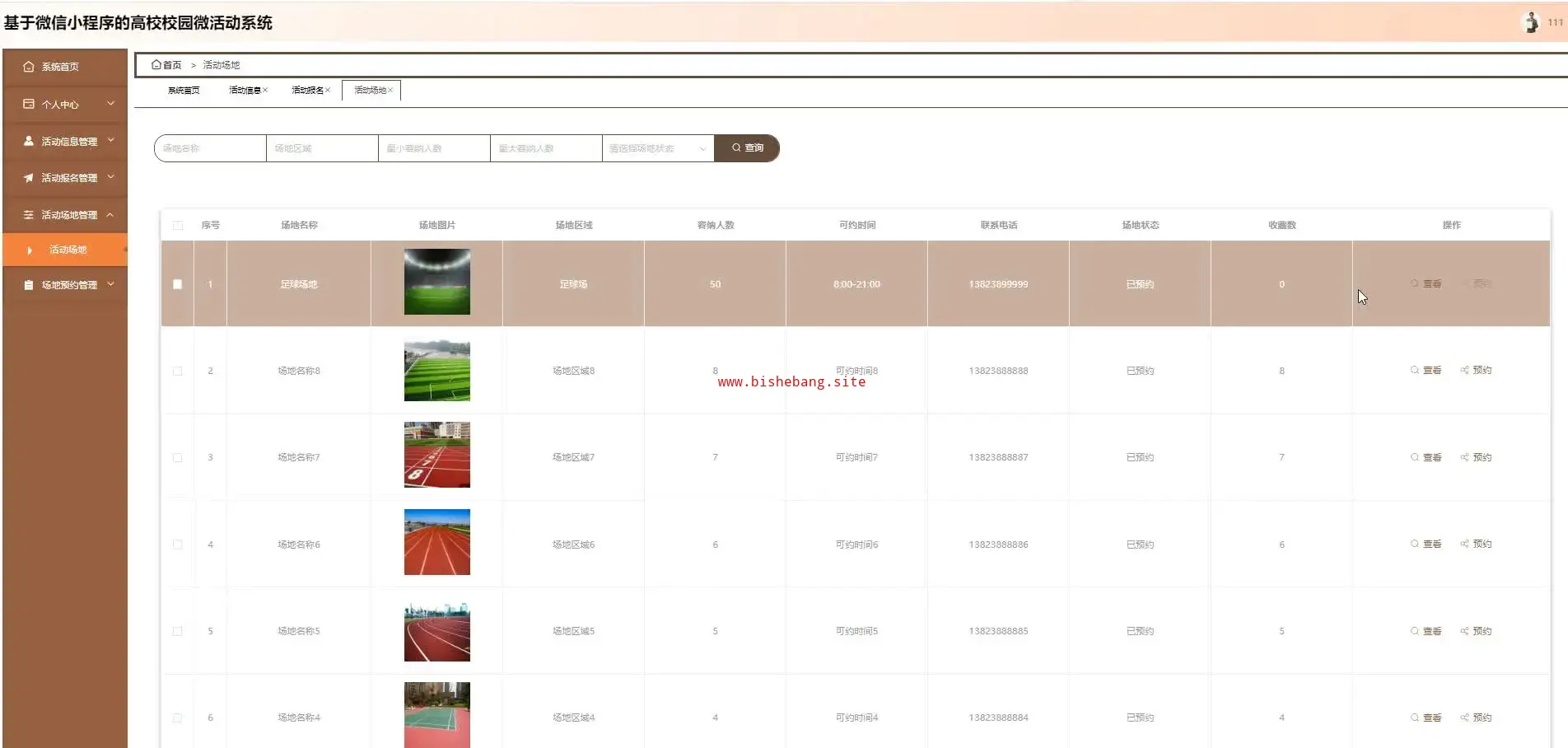Click 查看 for the 场地名称7 row
1568x748 pixels.
(1426, 457)
